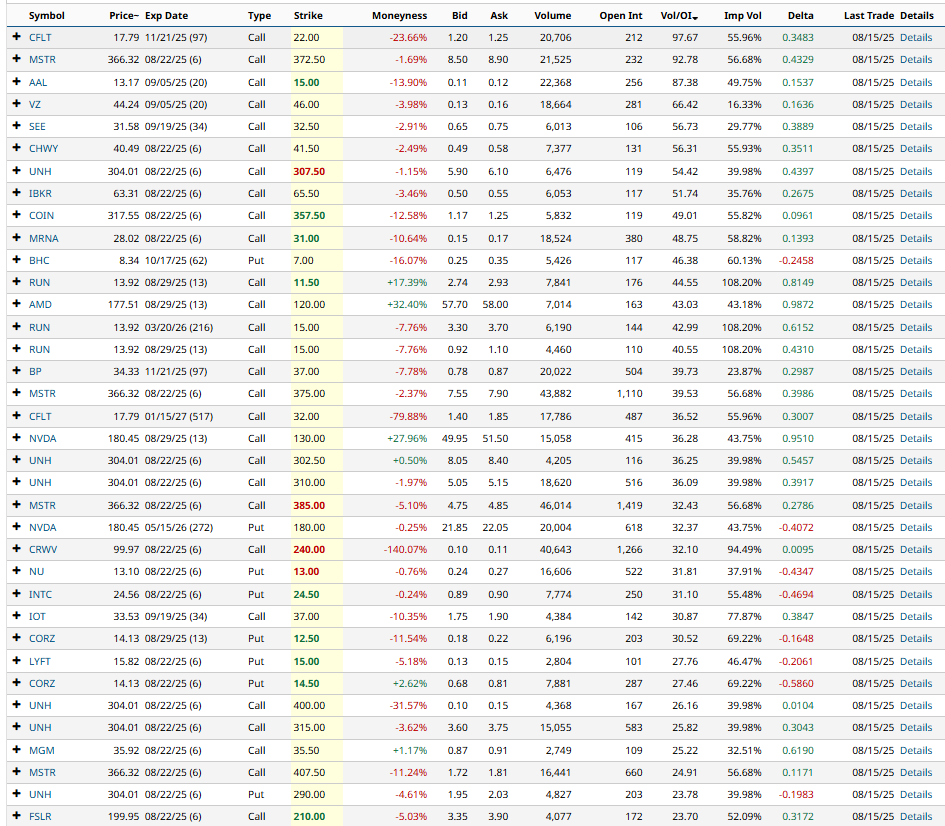
Task: Open the LYFT symbol link
Action: [40, 661]
